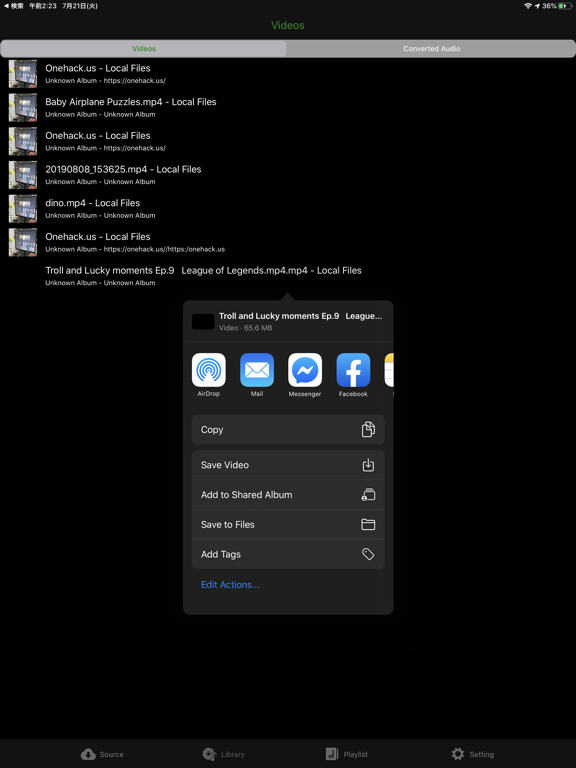Share via the Messenger icon

tap(305, 370)
